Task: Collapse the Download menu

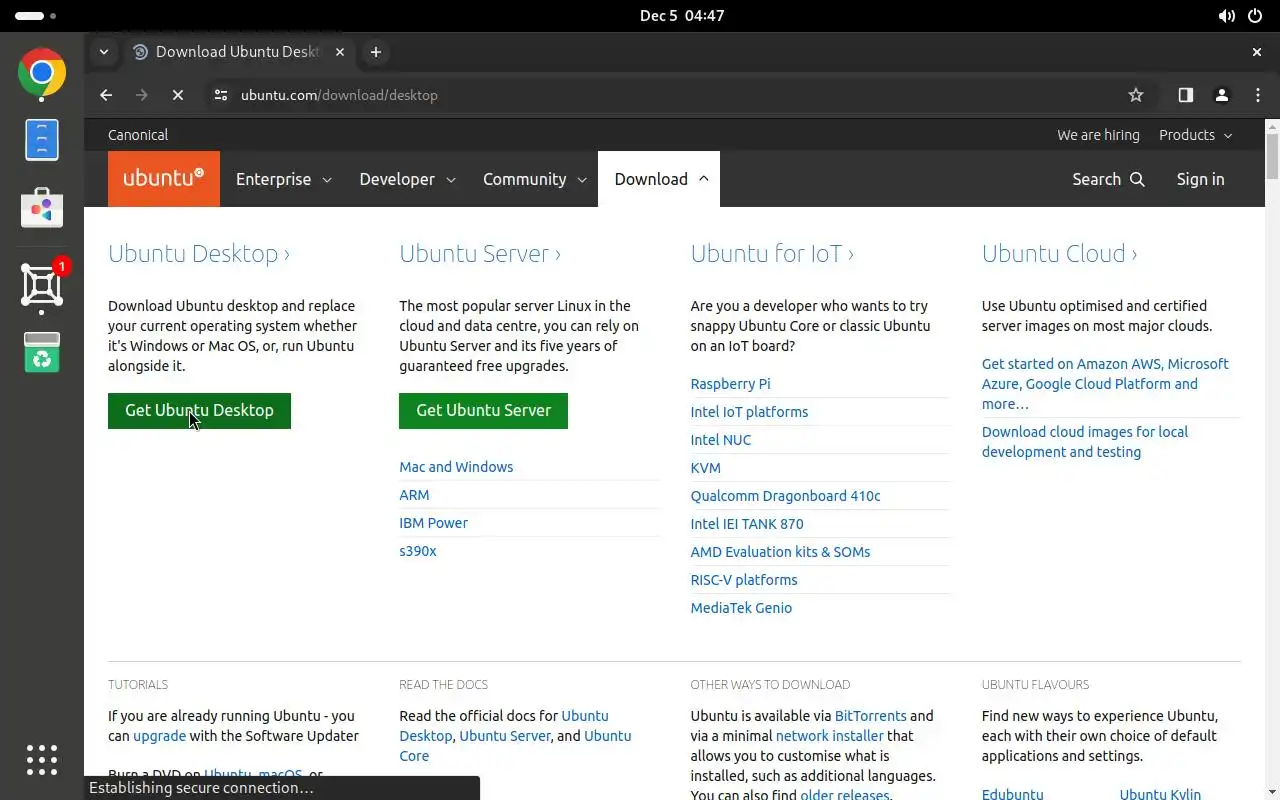Action: (x=659, y=179)
